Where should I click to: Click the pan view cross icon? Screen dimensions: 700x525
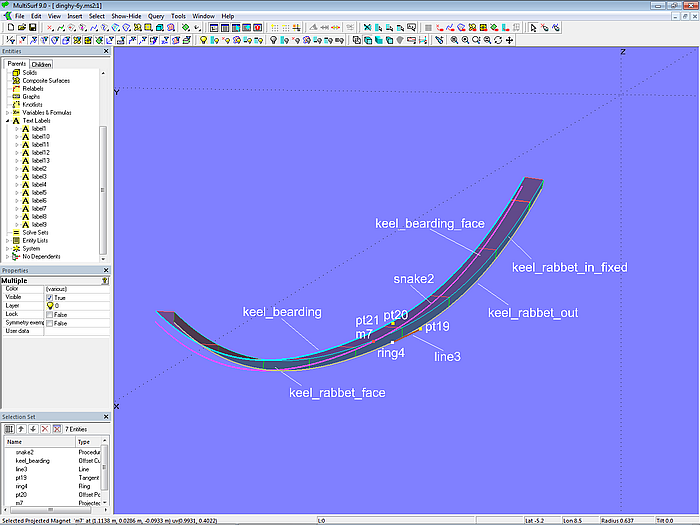(x=510, y=40)
